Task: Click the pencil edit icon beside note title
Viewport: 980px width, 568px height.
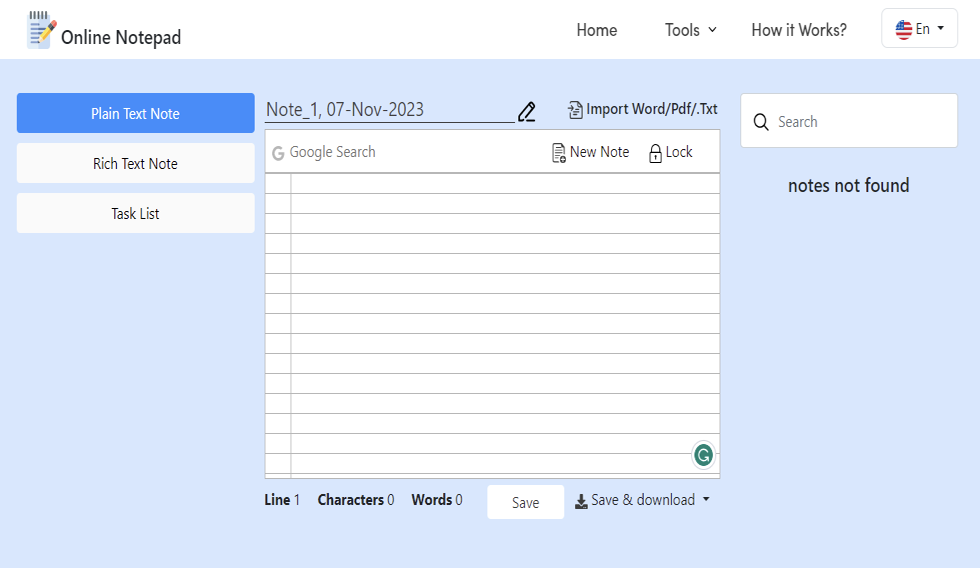Action: 527,112
